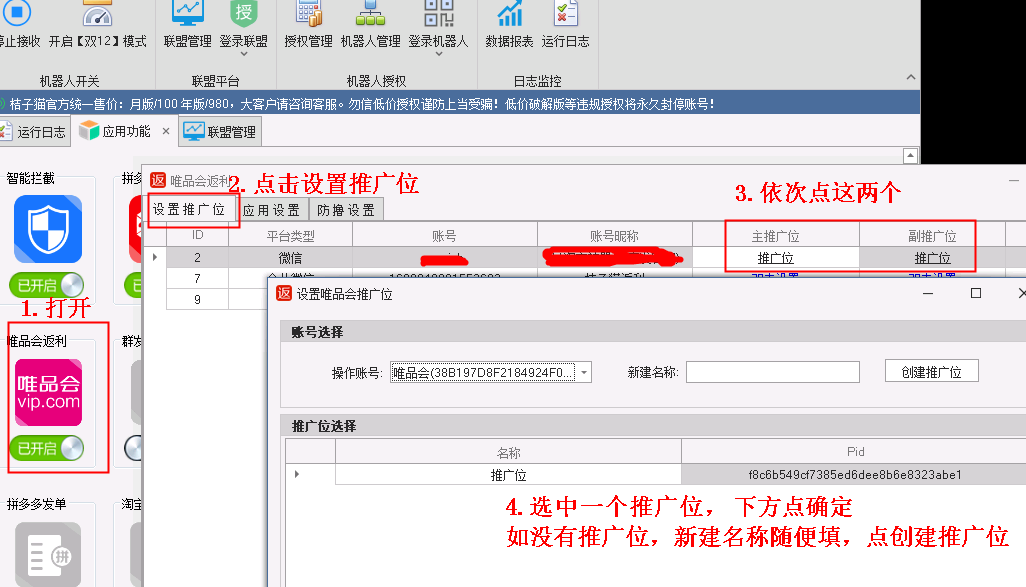Select the 联盟管理 document tab
This screenshot has width=1026, height=587.
pos(220,131)
